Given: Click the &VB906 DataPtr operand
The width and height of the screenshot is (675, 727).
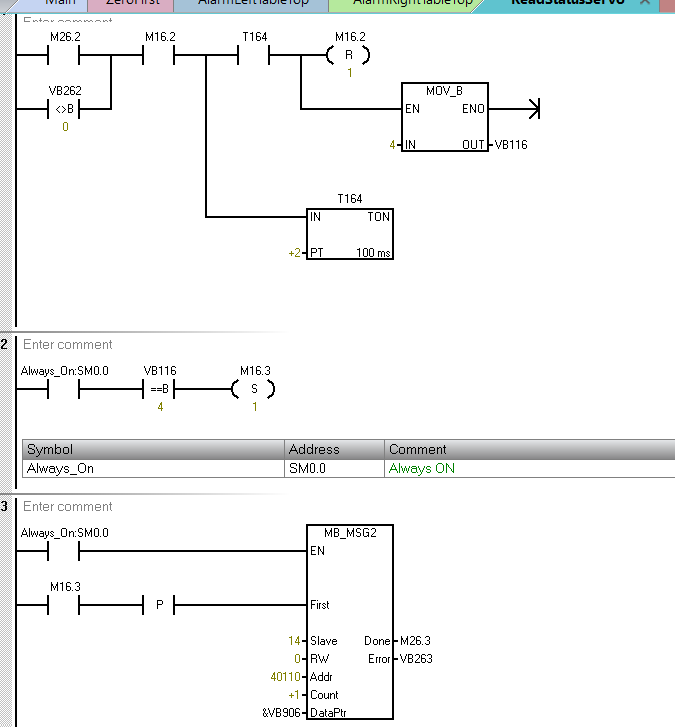Looking at the screenshot, I should (x=280, y=713).
